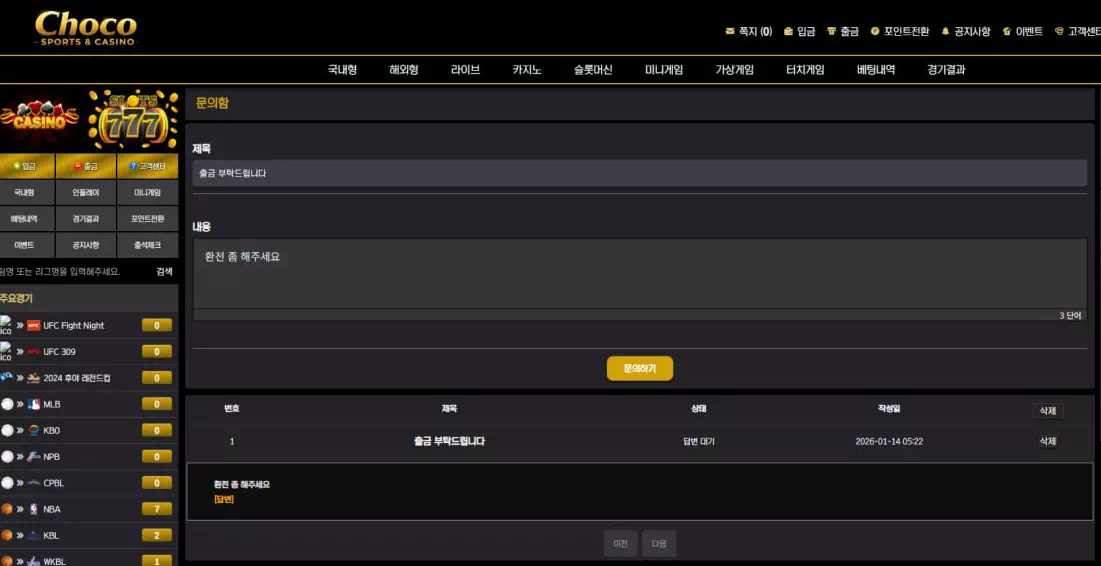Click the 다음 pagination button
Image resolution: width=1101 pixels, height=566 pixels.
coord(659,544)
